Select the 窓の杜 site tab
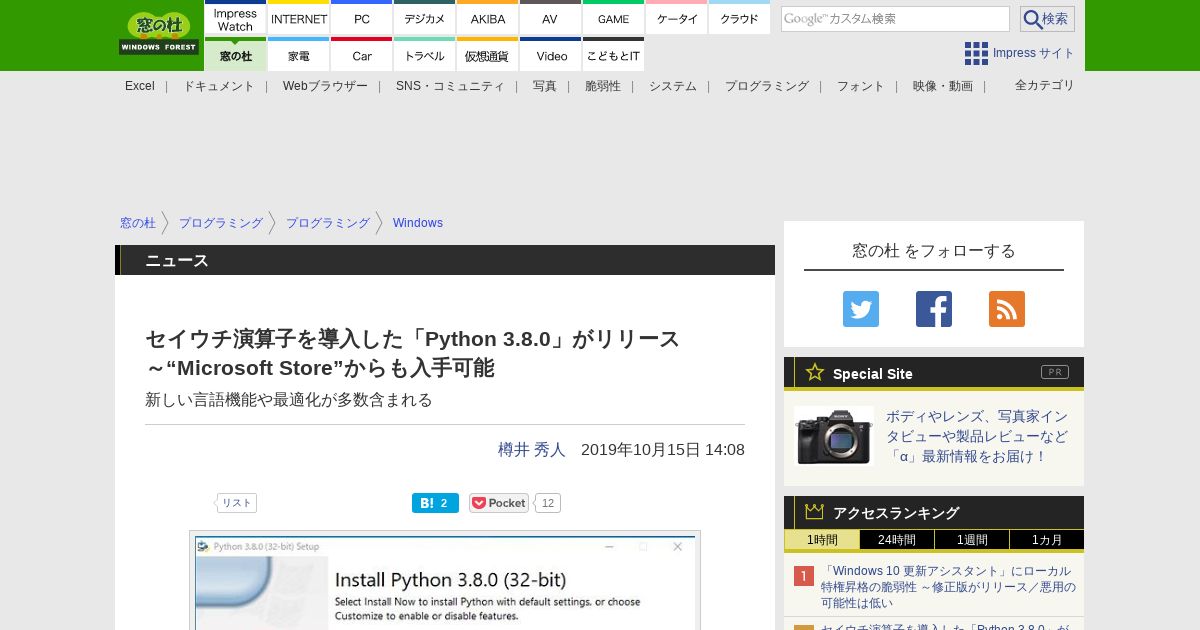1200x630 pixels. tap(236, 54)
